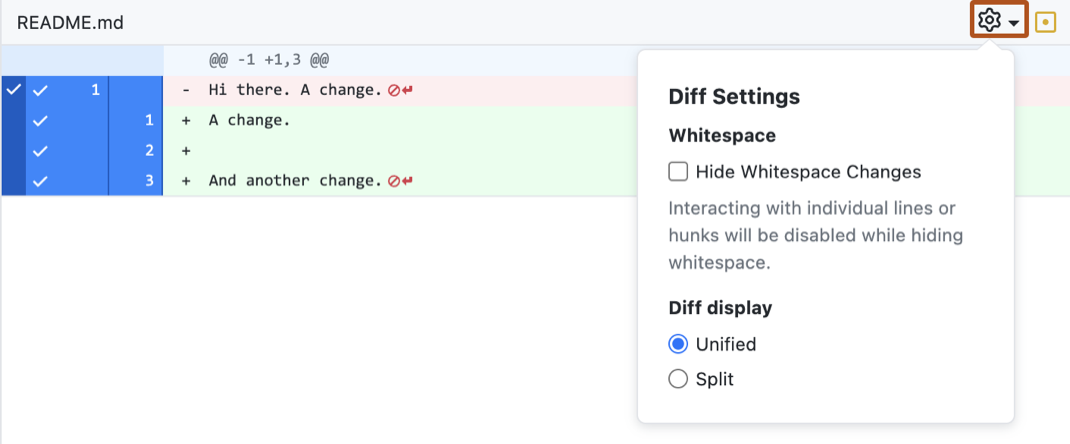Toggle checkmark on added line 2
1070x444 pixels.
coord(40,151)
